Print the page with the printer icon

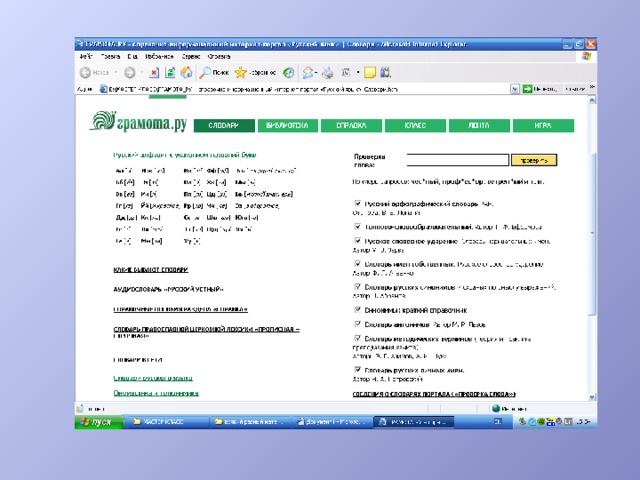click(x=327, y=73)
